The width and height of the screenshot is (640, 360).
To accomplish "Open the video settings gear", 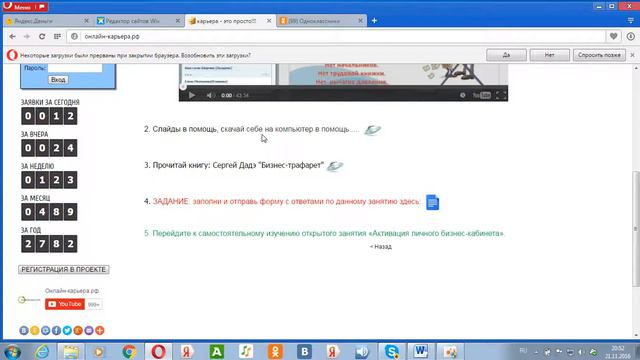I will pyautogui.click(x=462, y=95).
